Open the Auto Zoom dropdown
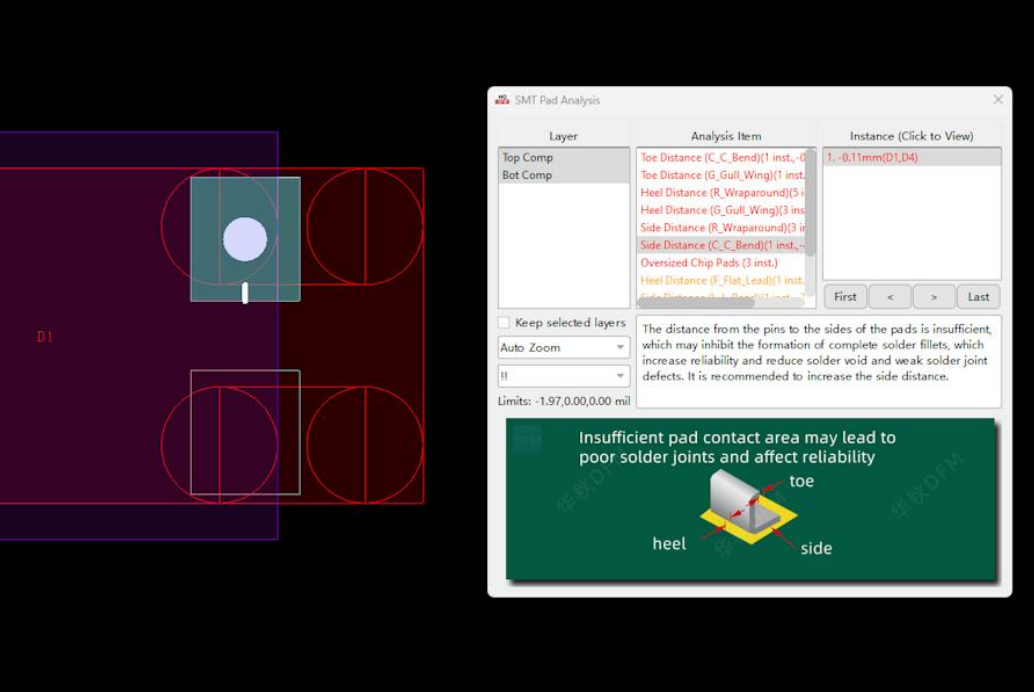This screenshot has width=1034, height=692. [563, 348]
